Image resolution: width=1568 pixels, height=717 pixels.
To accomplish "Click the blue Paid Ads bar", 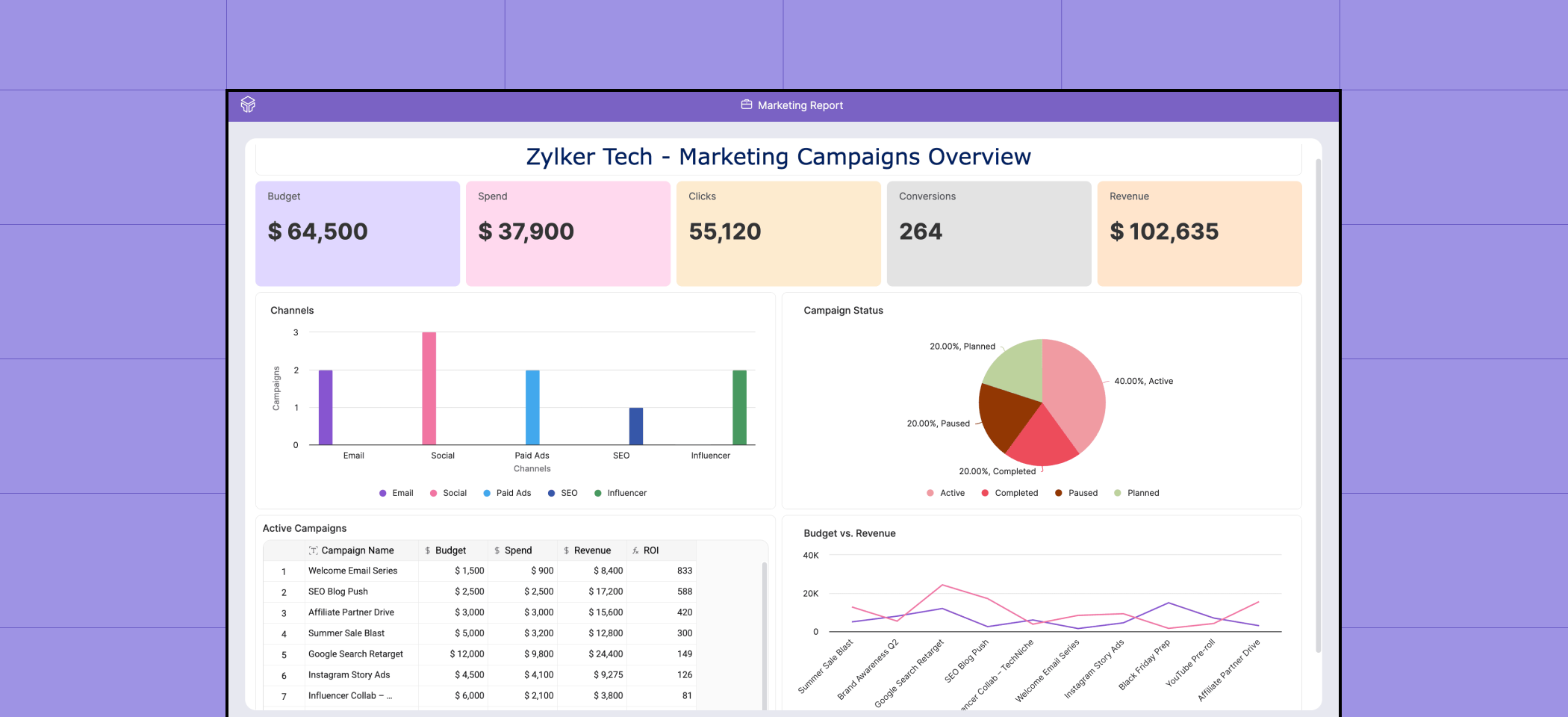I will [x=532, y=408].
